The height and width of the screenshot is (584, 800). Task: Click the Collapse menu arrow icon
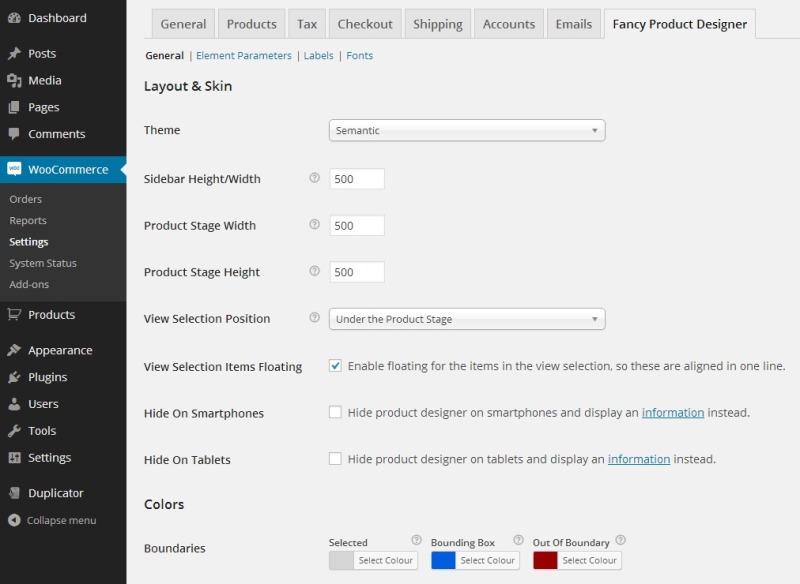(x=14, y=520)
